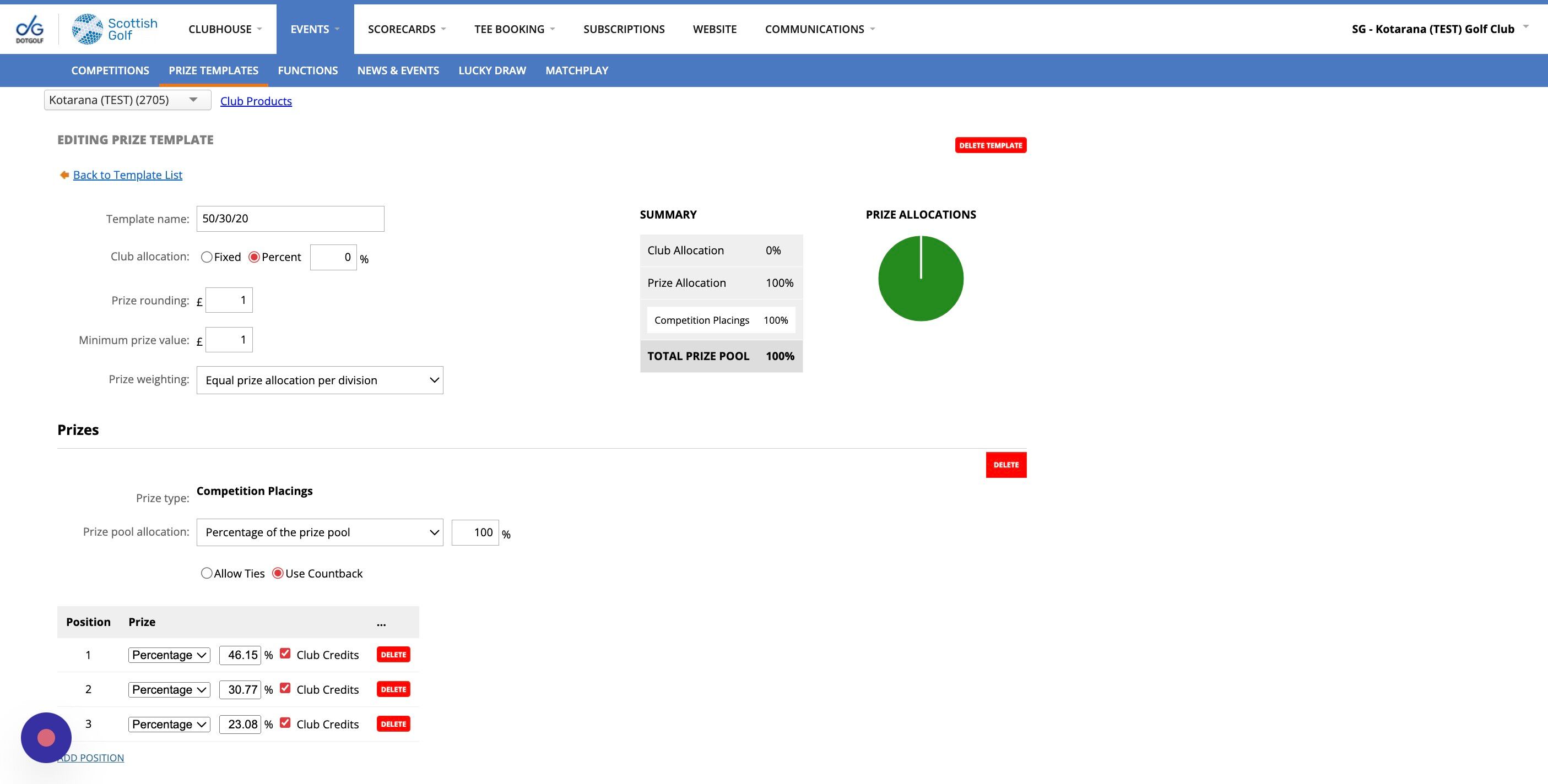Uncheck Club Credits for position 3
Screen dimensions: 1548x784
285,723
